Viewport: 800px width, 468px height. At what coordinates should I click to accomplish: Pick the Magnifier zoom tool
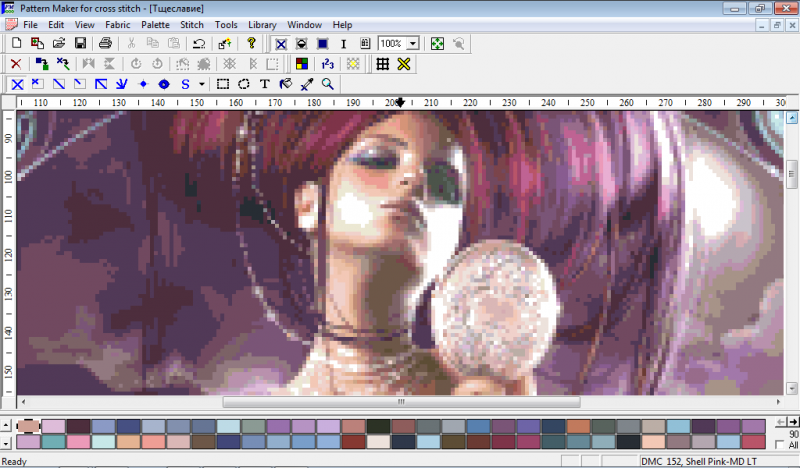tap(328, 84)
